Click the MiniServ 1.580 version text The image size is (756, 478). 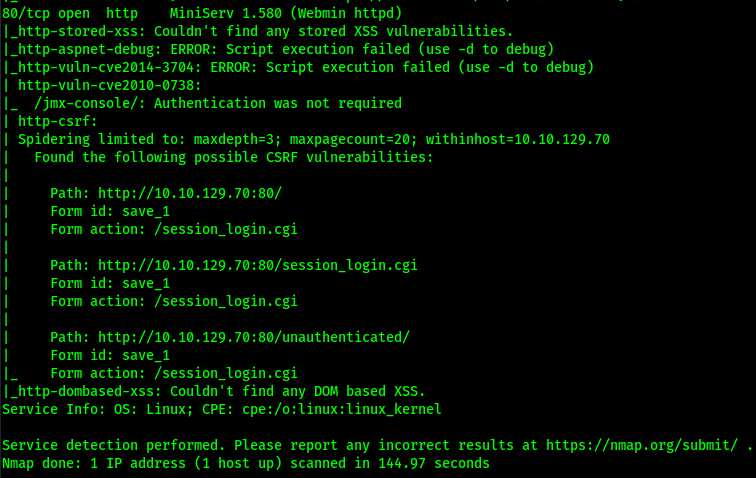click(x=226, y=14)
